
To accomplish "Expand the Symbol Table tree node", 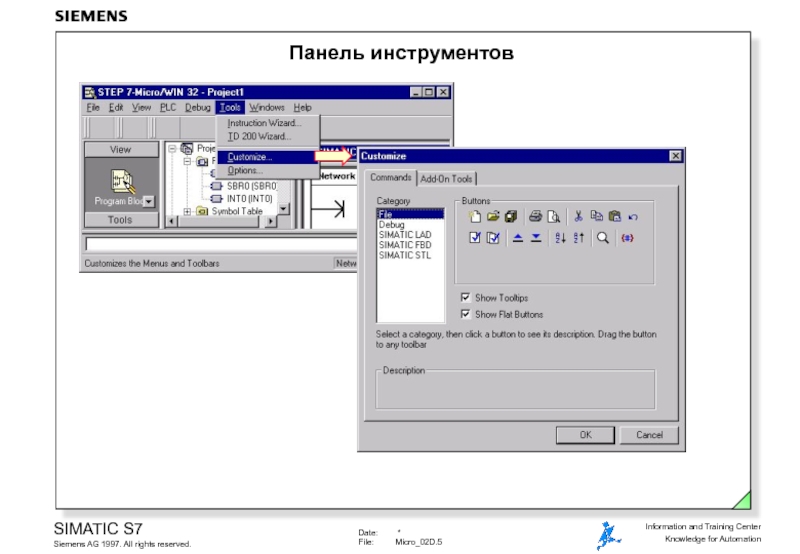I will pos(187,211).
